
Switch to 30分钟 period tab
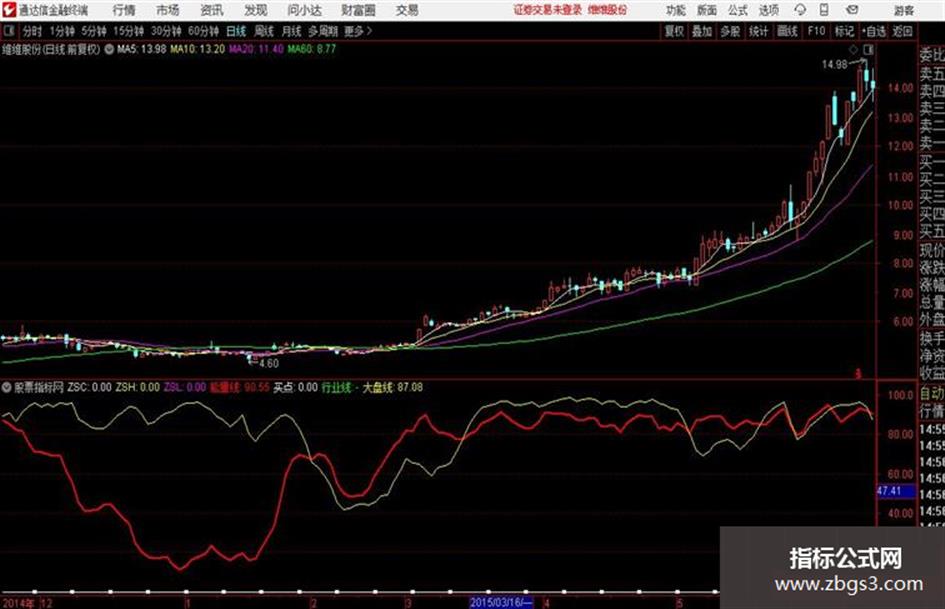point(166,31)
